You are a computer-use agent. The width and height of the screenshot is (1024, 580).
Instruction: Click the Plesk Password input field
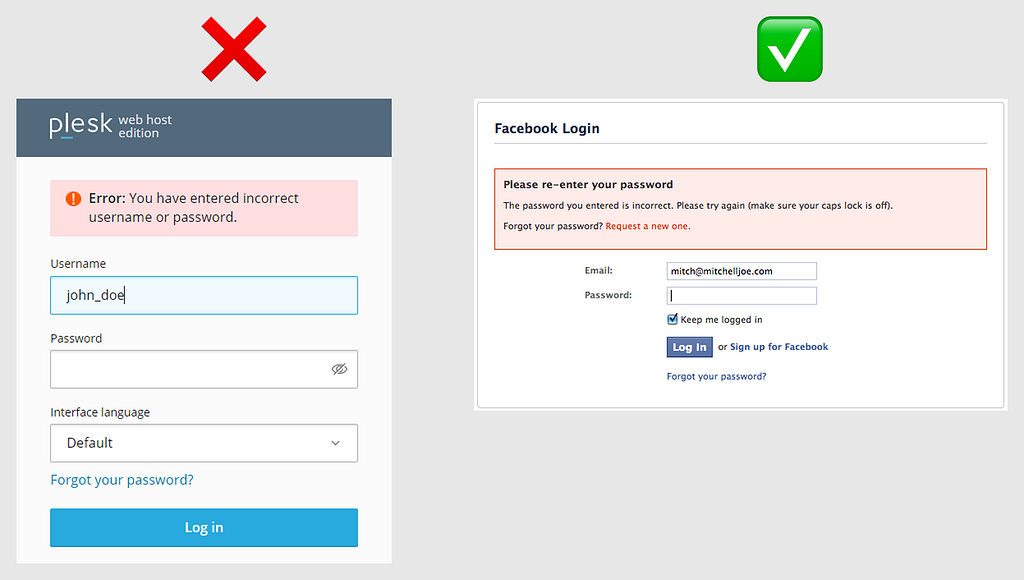click(x=204, y=369)
